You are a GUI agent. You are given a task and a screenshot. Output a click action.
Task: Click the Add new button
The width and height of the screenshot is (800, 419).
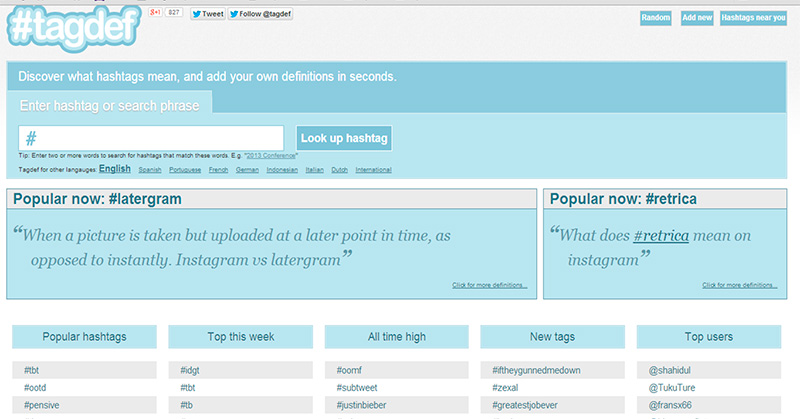696,18
